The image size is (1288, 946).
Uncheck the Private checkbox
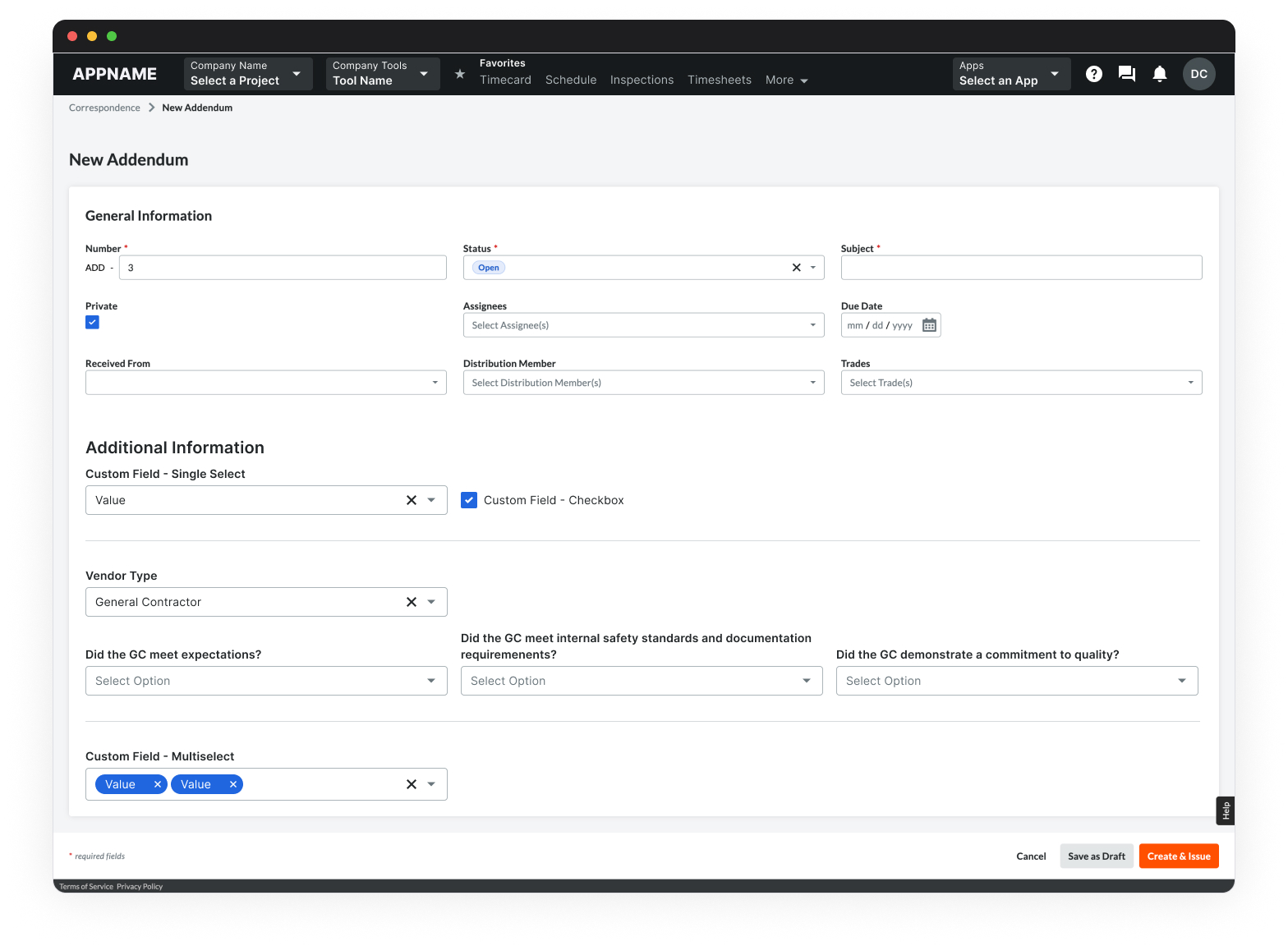[93, 323]
